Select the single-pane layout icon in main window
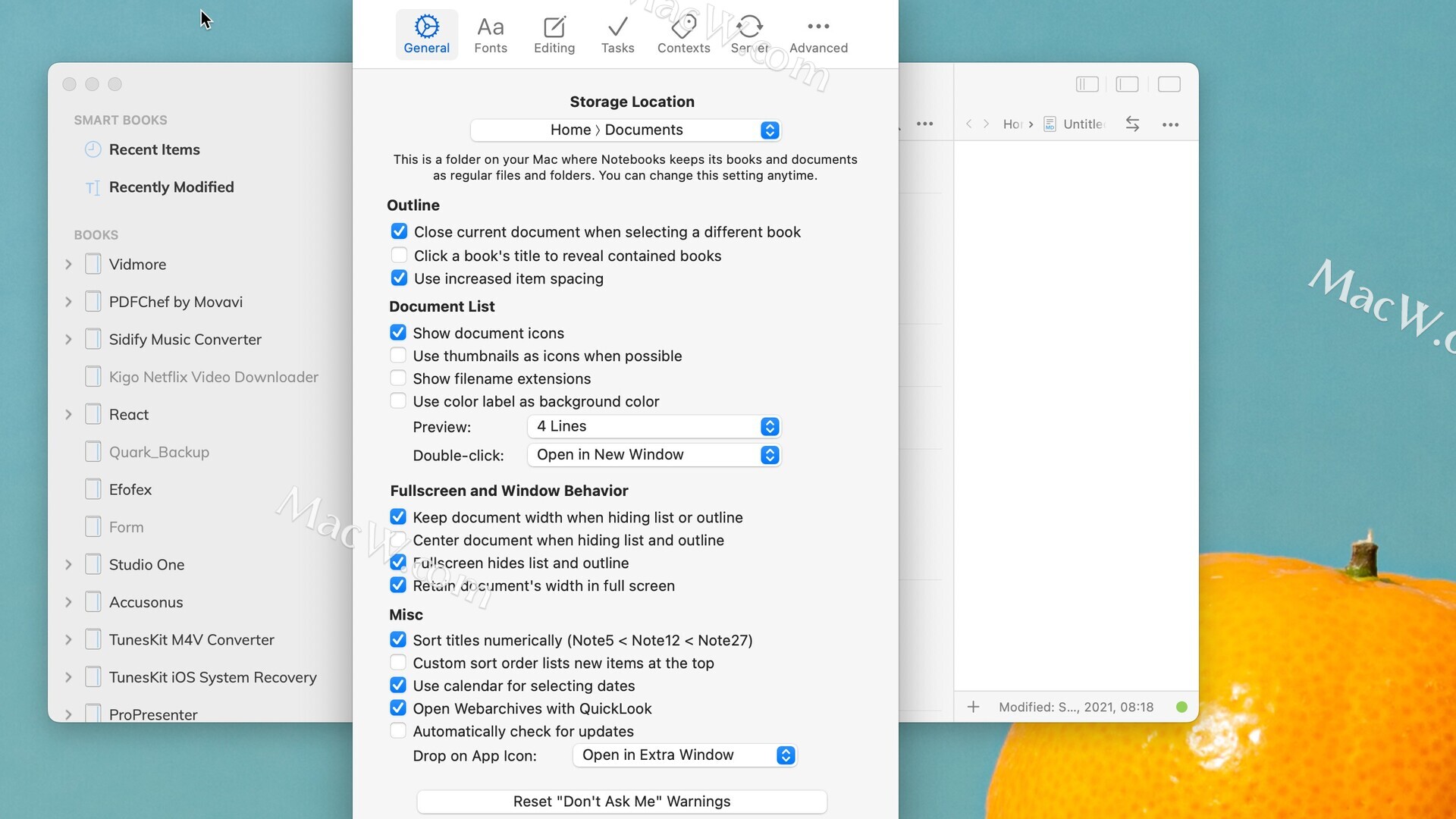 [x=1169, y=84]
